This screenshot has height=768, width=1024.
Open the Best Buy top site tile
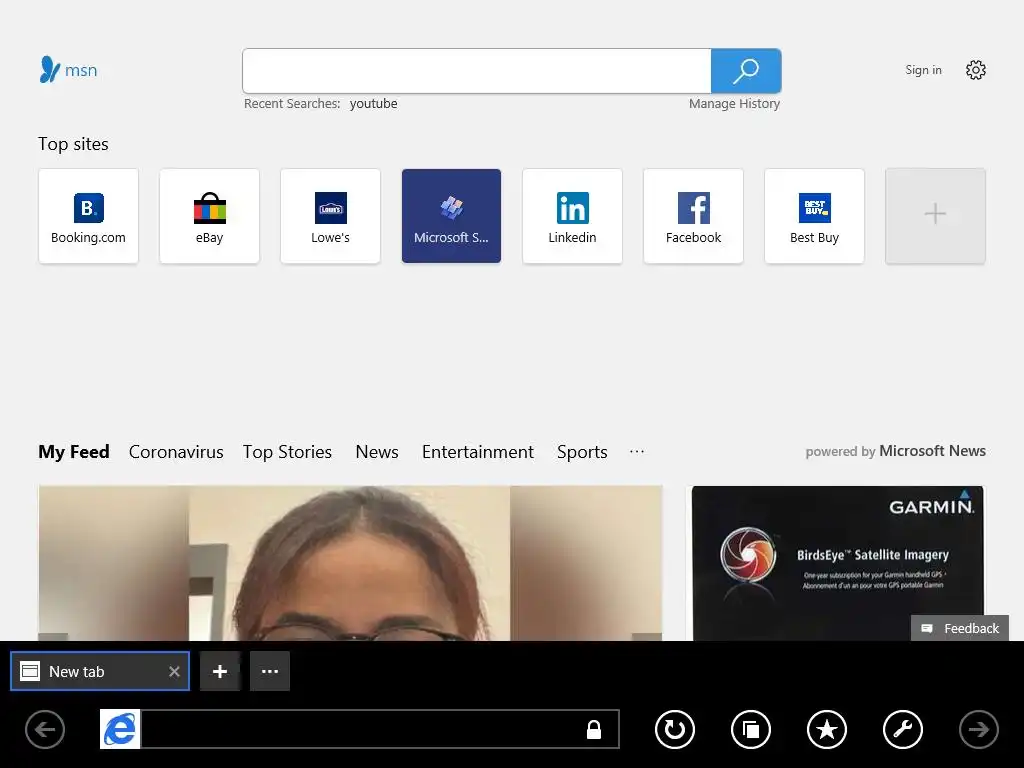[814, 216]
